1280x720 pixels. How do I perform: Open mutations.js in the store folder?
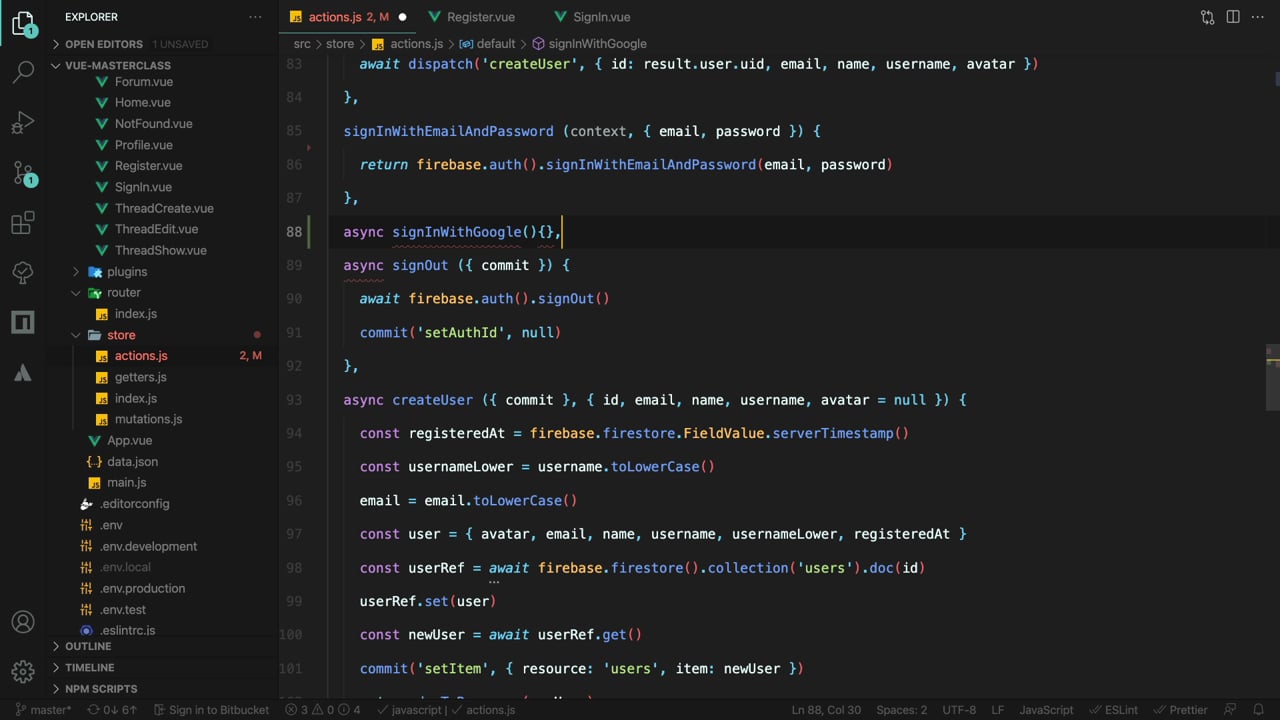coord(148,419)
